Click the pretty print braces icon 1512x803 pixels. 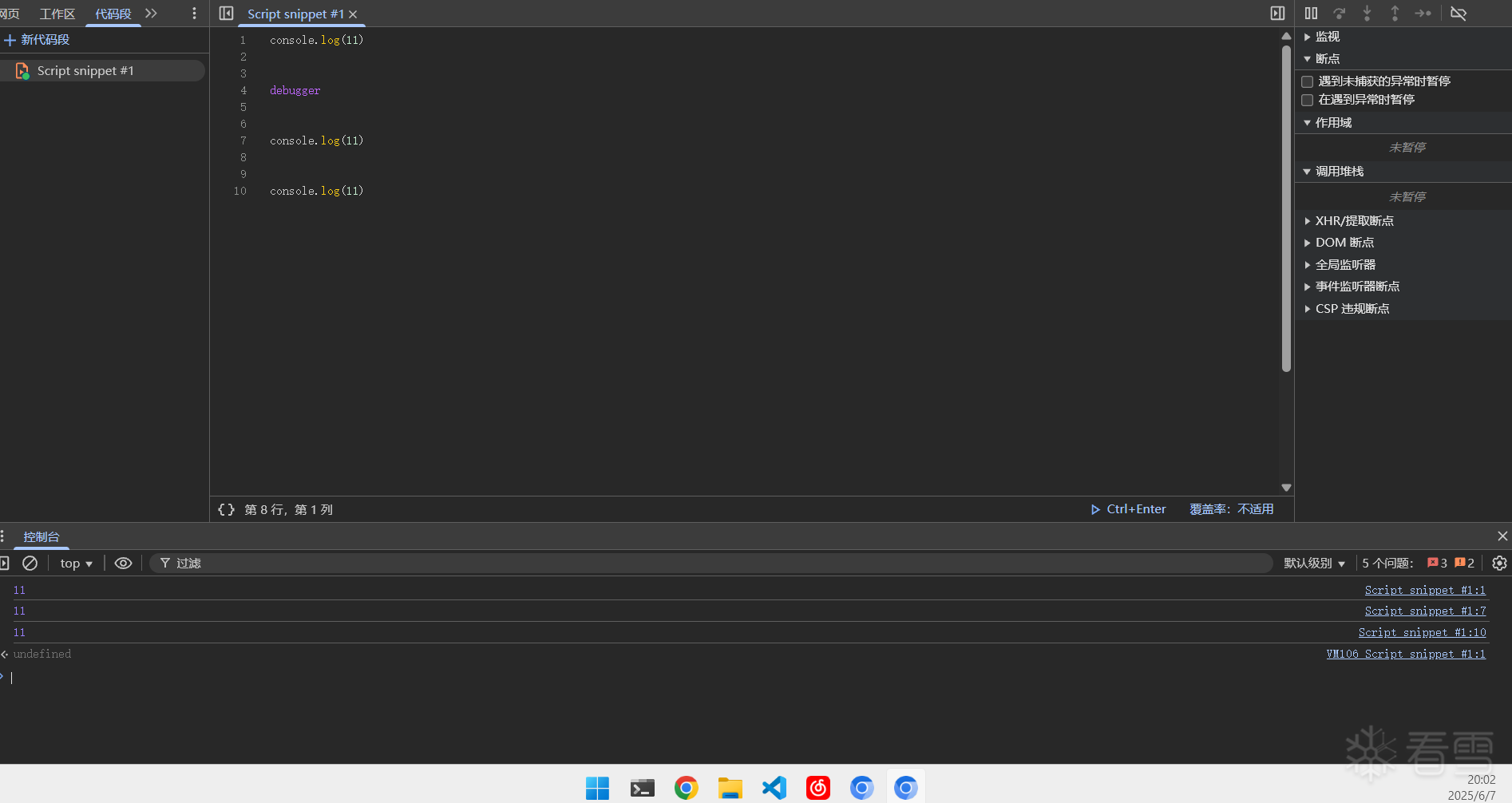[x=227, y=509]
